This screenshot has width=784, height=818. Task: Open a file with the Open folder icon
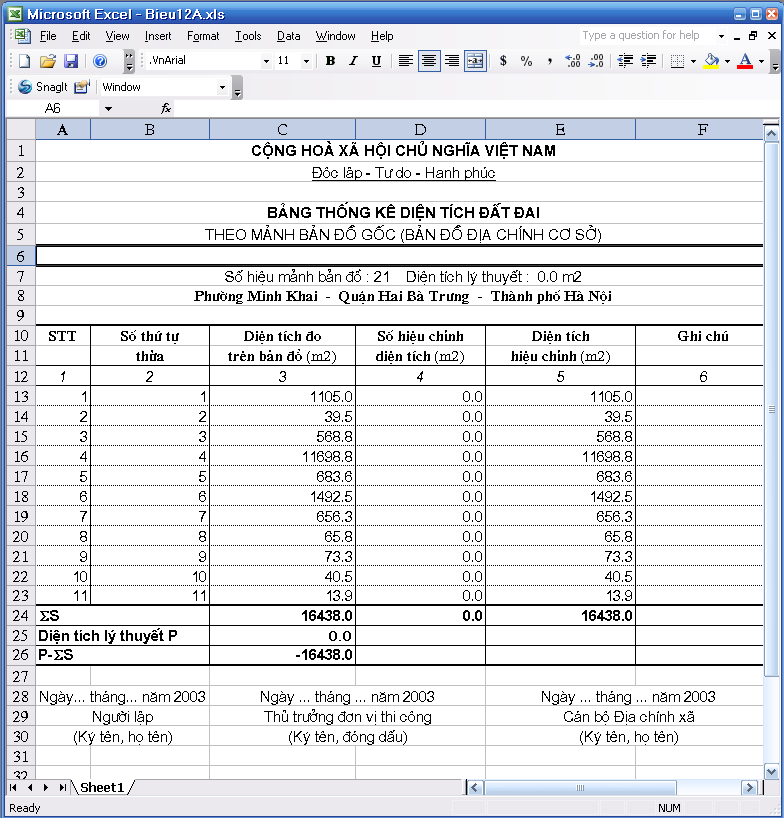tap(48, 61)
